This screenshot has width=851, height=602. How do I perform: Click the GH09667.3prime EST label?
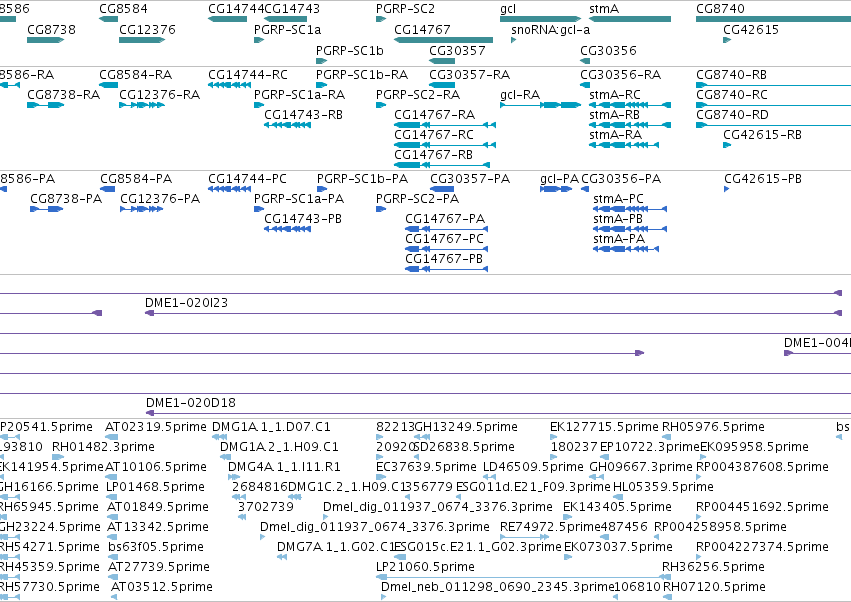point(641,467)
